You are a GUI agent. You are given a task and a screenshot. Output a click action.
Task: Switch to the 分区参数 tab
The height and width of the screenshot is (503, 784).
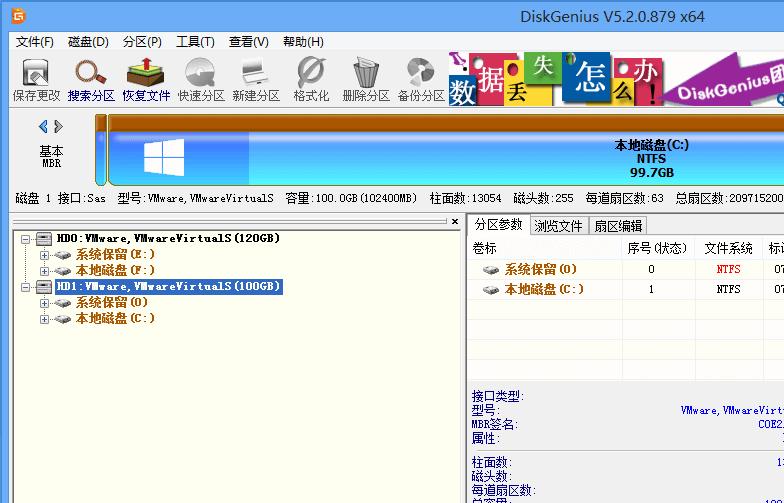(498, 224)
